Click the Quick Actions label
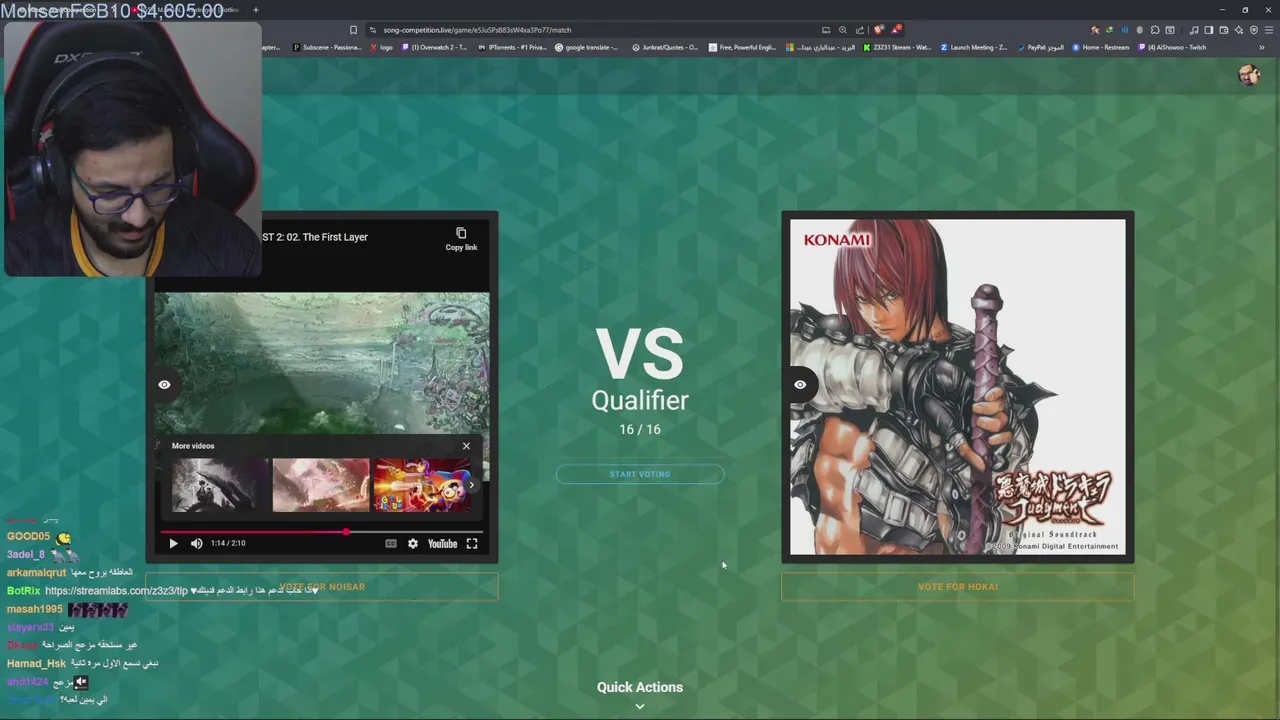1280x720 pixels. 640,687
